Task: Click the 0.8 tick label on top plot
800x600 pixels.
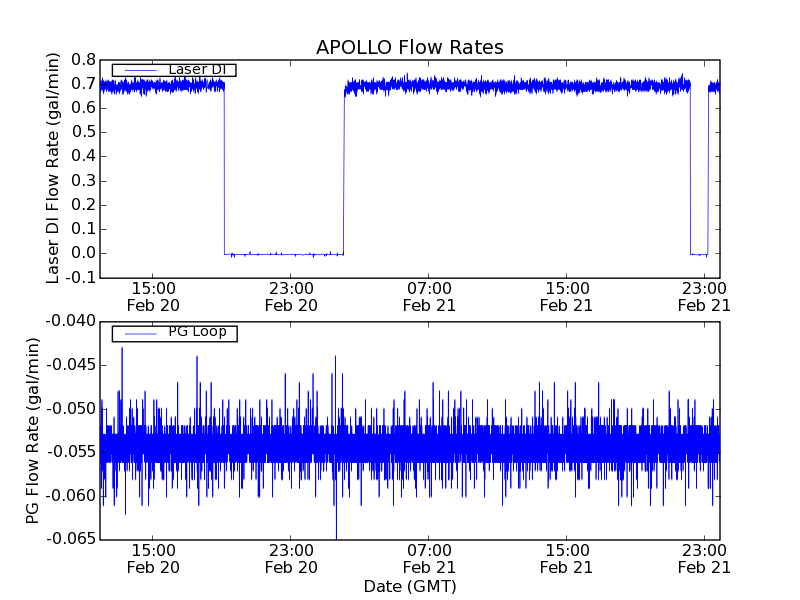Action: click(x=84, y=60)
